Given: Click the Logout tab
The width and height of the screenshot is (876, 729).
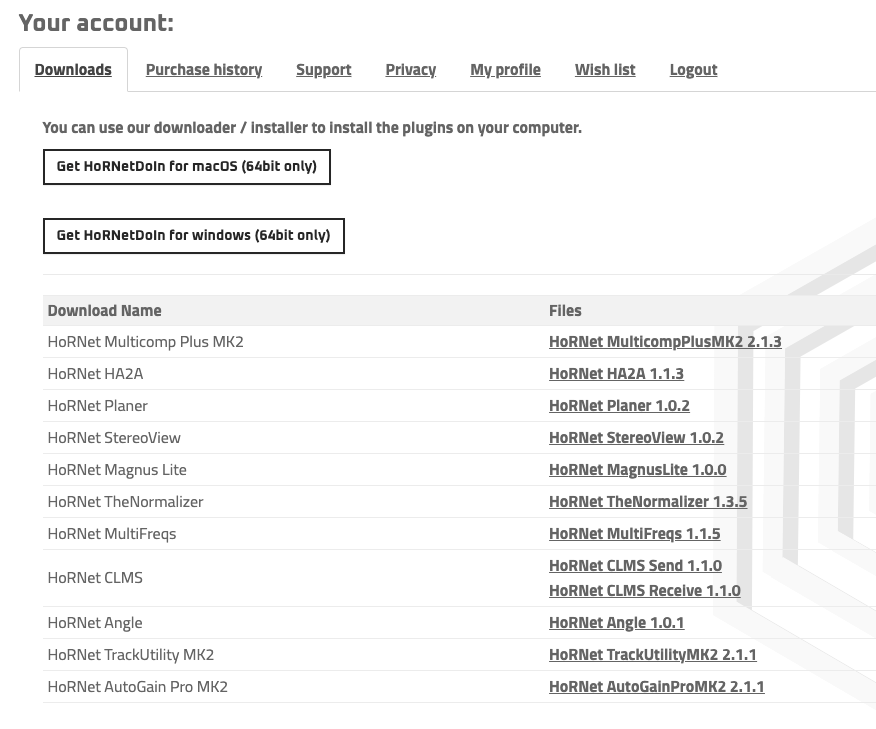Looking at the screenshot, I should point(693,70).
